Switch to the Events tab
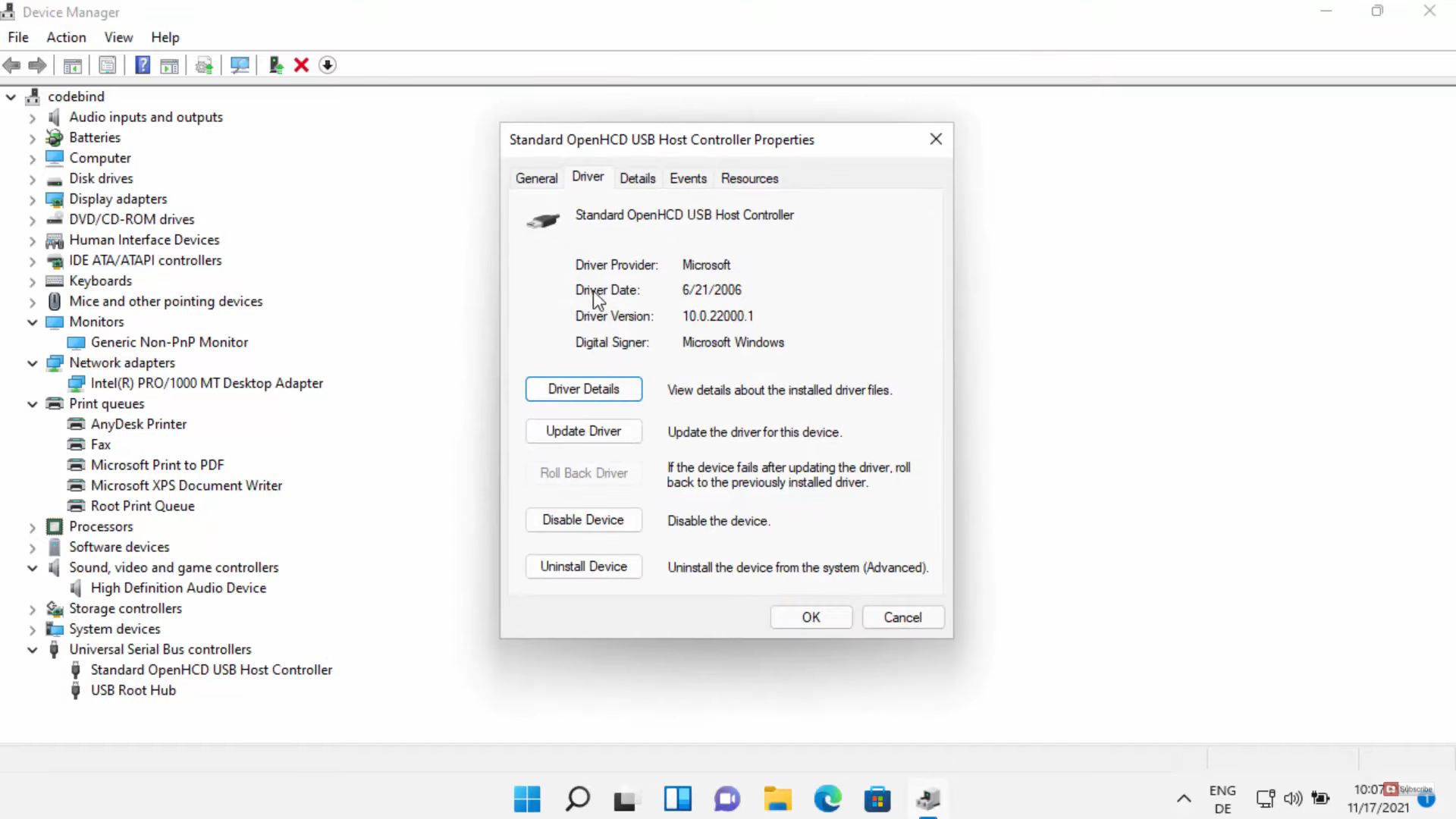The image size is (1456, 819). [x=688, y=178]
